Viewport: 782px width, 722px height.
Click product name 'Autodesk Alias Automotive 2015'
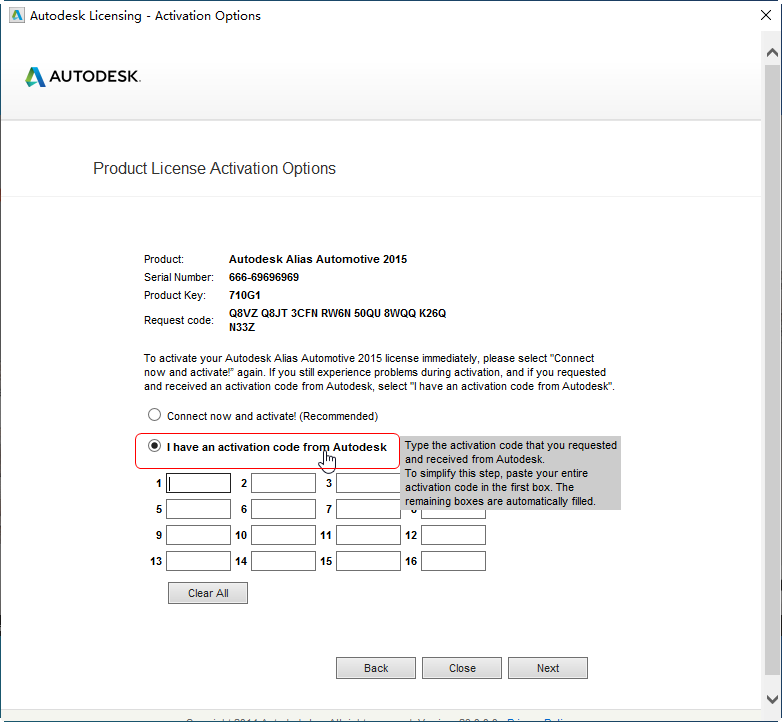click(x=318, y=259)
